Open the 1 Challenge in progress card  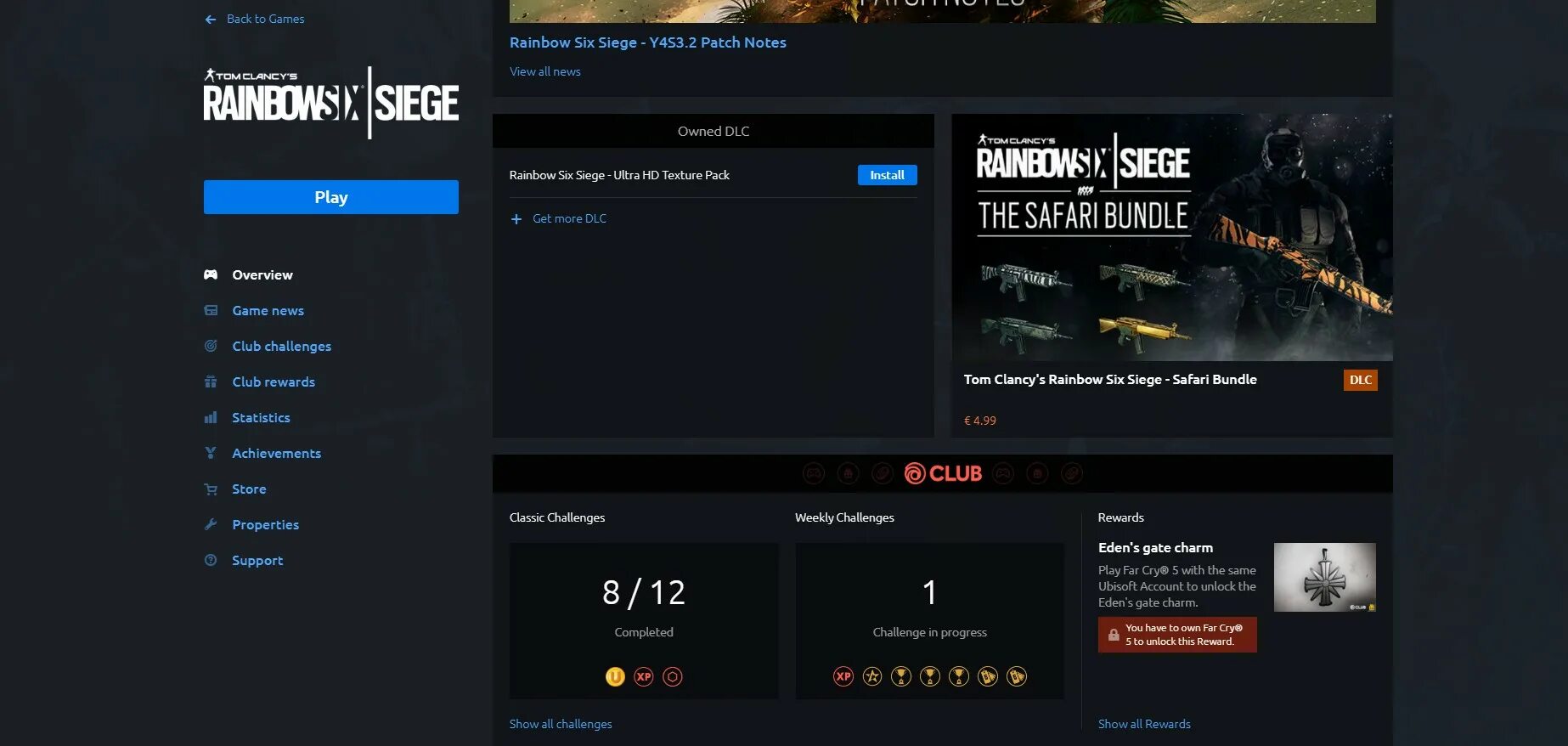click(x=930, y=621)
